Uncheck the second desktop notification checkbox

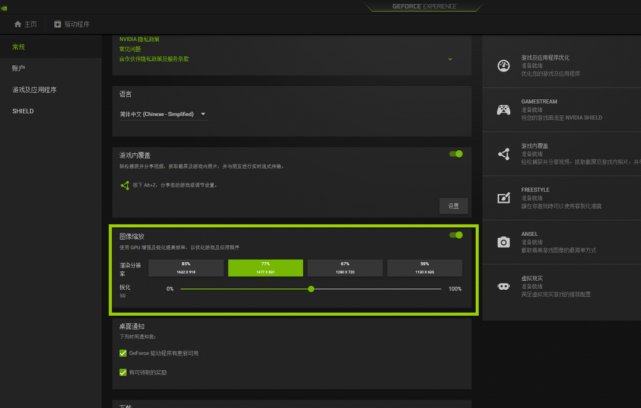pos(123,372)
